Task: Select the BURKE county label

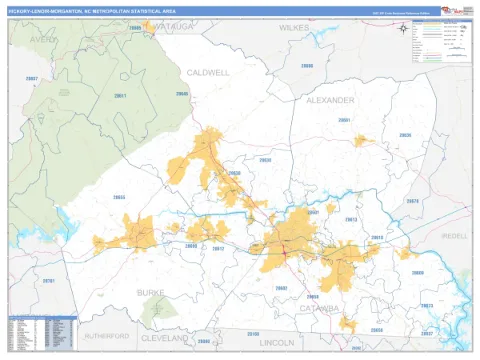Action: (151, 293)
